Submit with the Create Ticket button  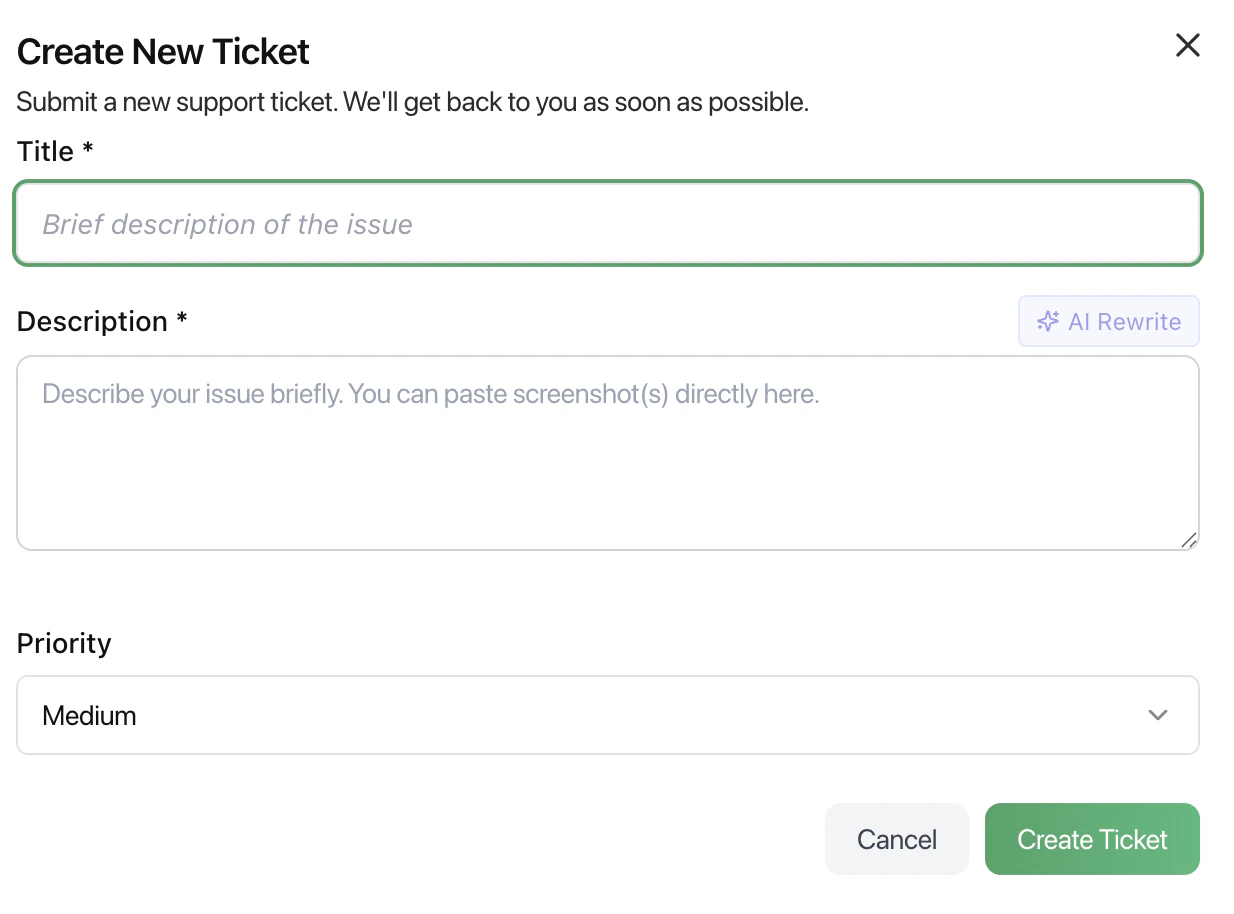pos(1092,839)
